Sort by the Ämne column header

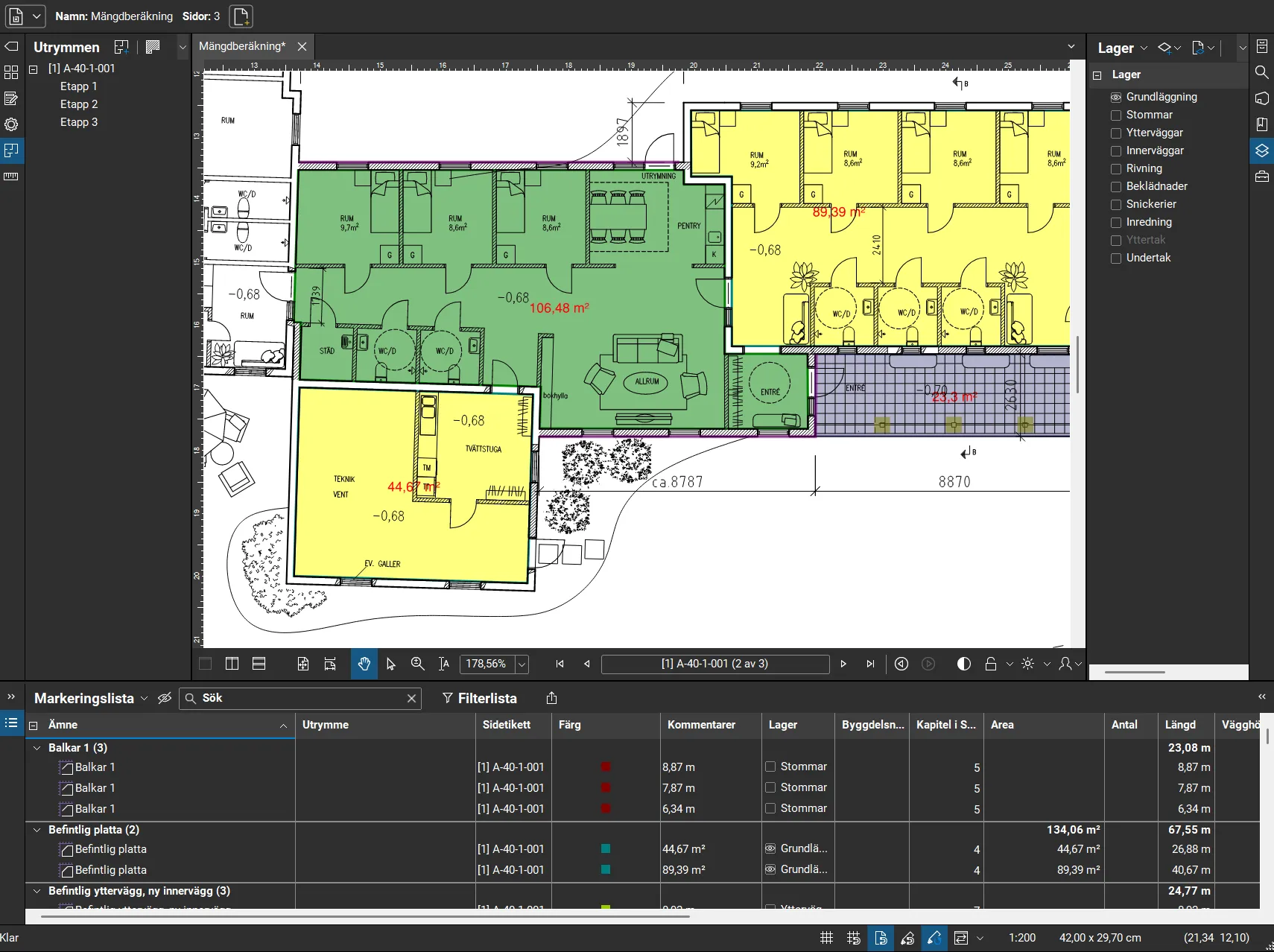pos(160,725)
